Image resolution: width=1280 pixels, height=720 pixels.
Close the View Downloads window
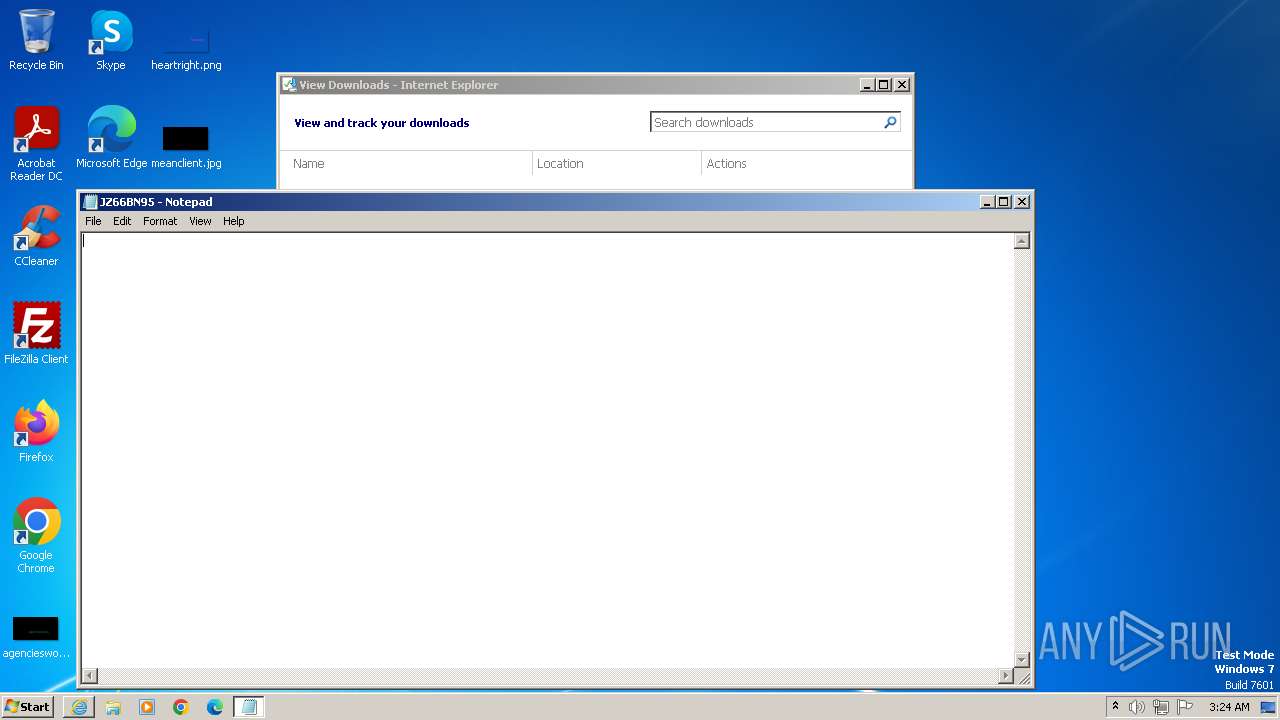(901, 85)
